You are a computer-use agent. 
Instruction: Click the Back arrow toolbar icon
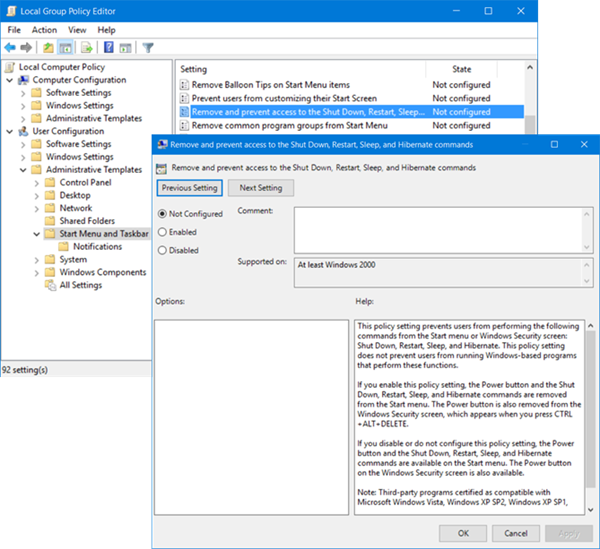pyautogui.click(x=10, y=48)
